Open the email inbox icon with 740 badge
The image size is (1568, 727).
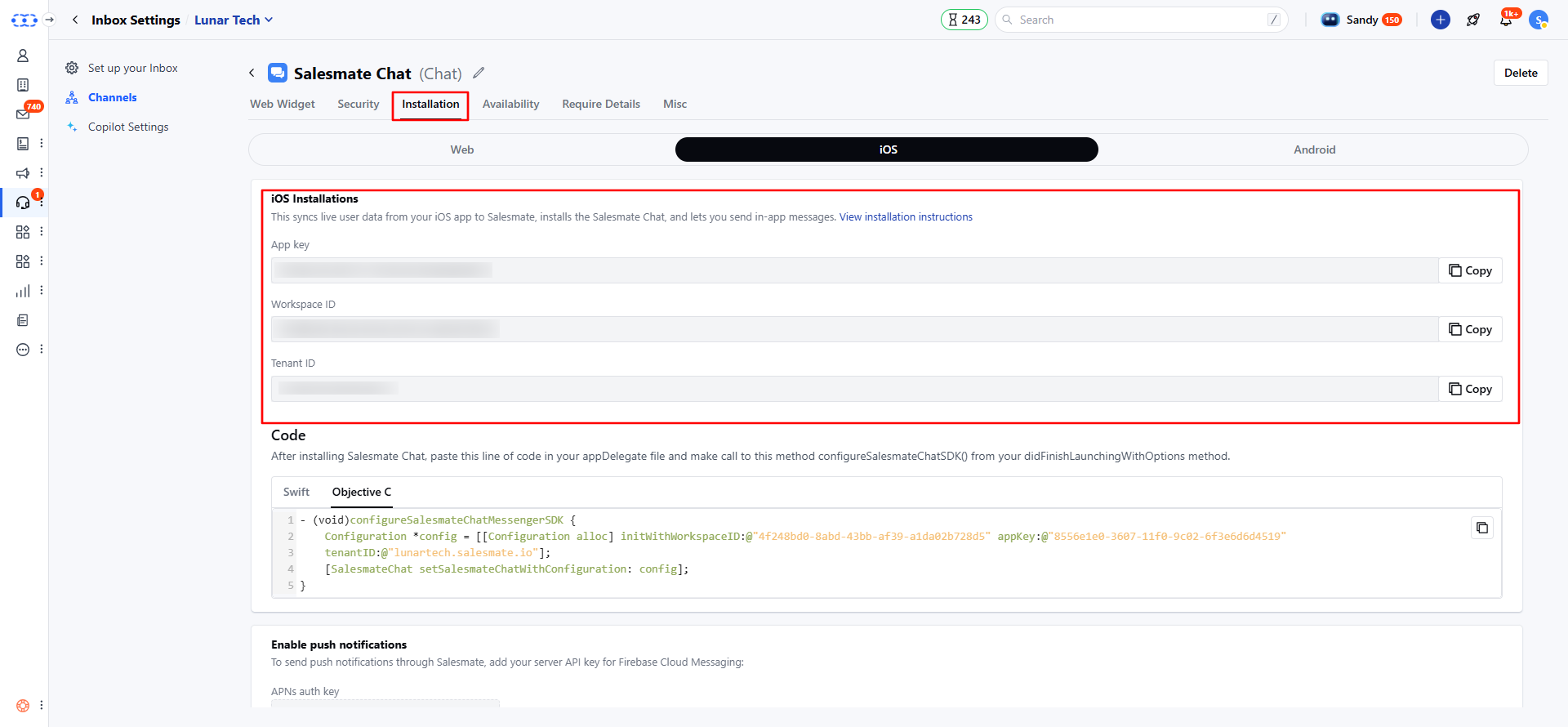coord(23,114)
